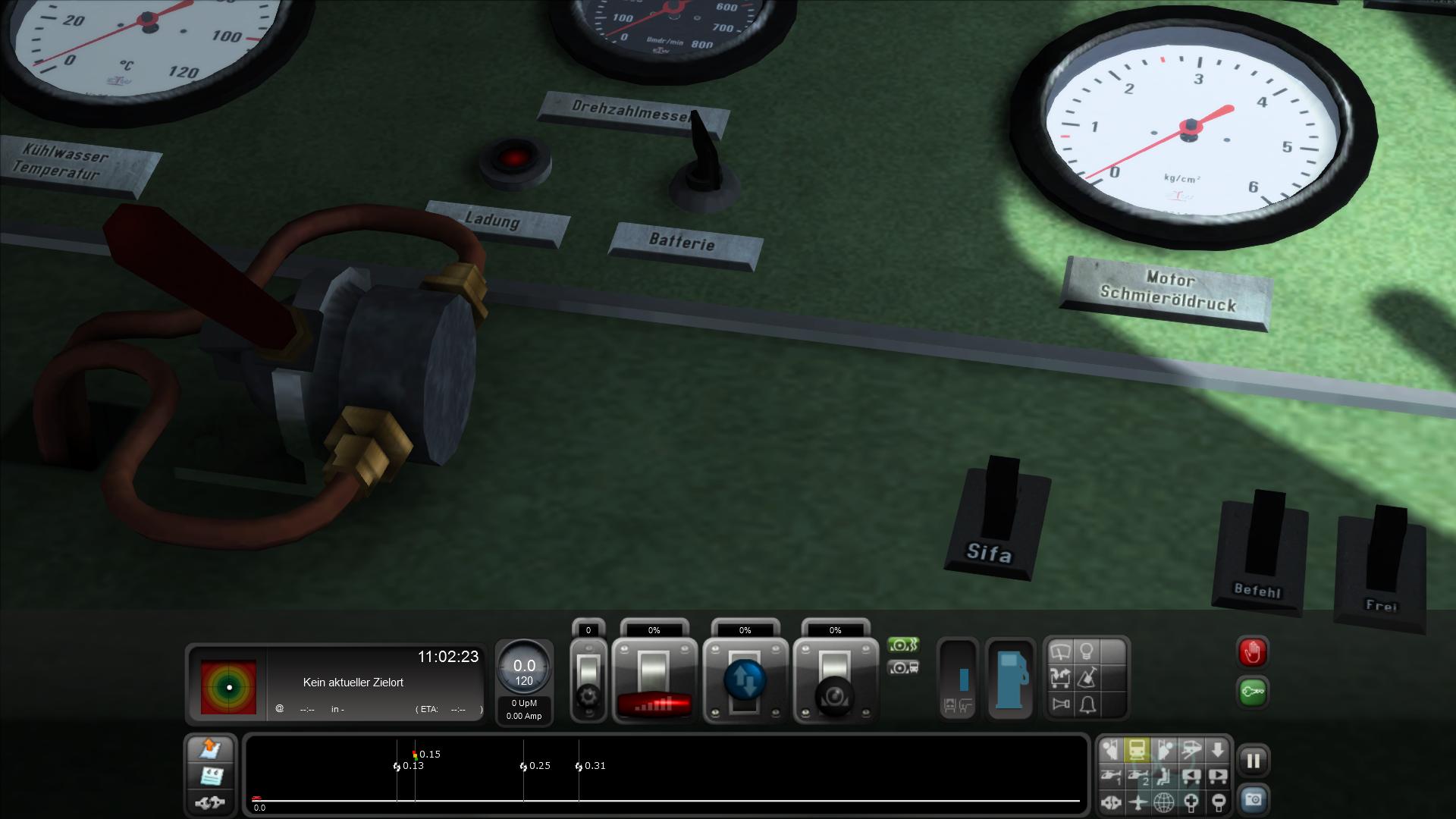This screenshot has width=1456, height=819.
Task: Switch to helicopter camera 1
Action: pos(1110,777)
